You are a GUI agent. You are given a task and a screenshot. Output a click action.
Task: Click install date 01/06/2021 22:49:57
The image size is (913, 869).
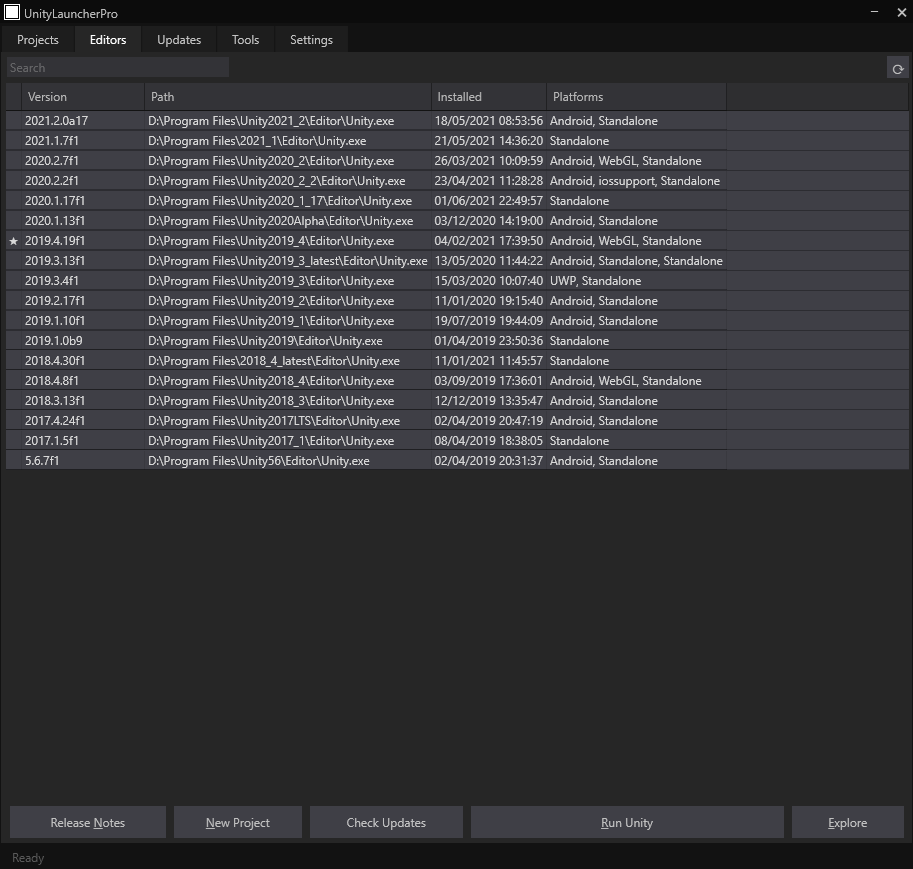pos(489,201)
